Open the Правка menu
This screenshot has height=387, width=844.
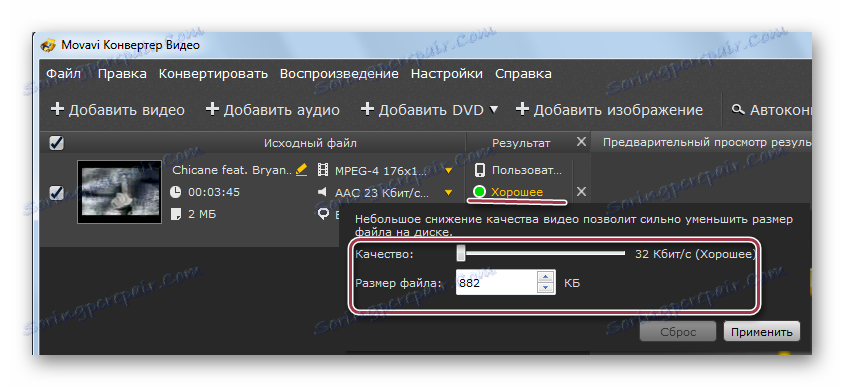point(122,73)
